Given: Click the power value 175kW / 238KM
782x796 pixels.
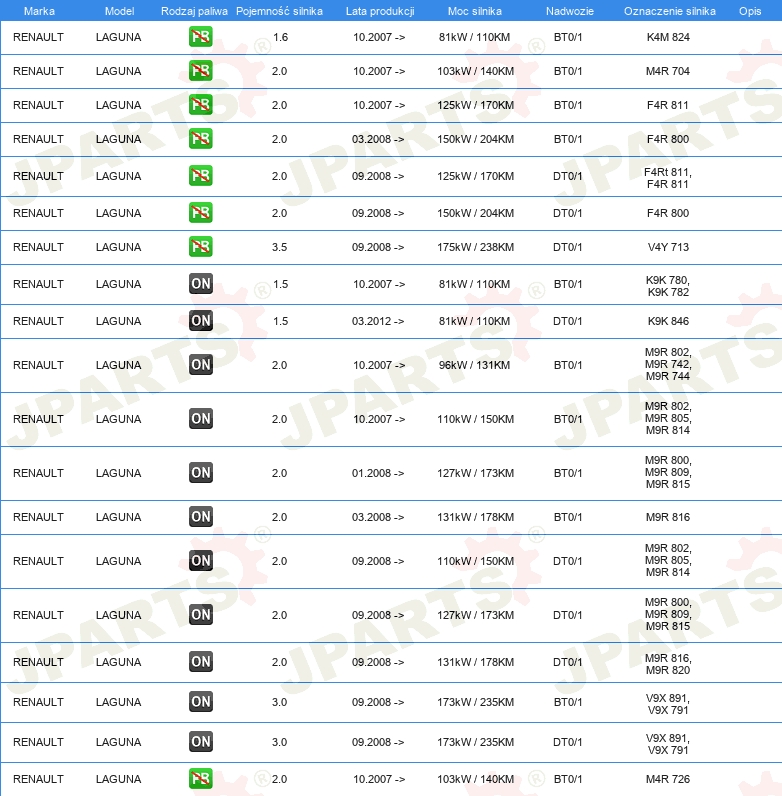Looking at the screenshot, I should pos(475,247).
